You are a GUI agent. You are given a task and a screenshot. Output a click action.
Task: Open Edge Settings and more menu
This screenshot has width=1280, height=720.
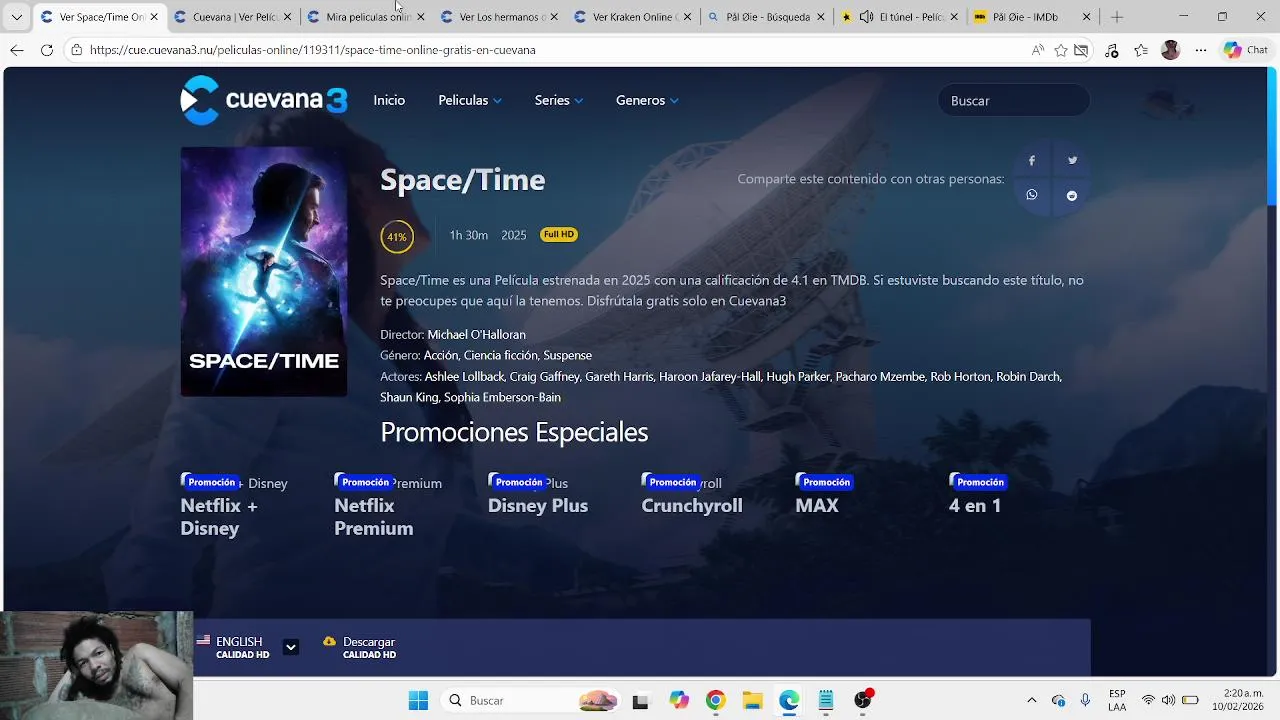point(1201,50)
